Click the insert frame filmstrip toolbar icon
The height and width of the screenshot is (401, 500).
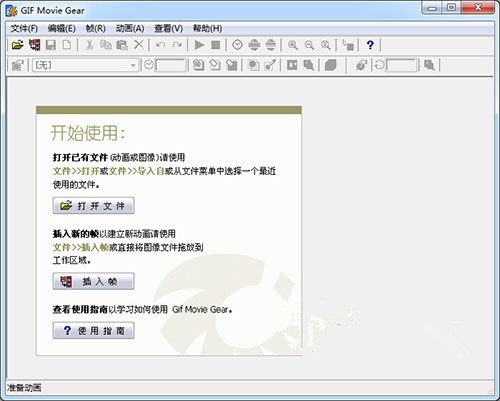coord(35,45)
